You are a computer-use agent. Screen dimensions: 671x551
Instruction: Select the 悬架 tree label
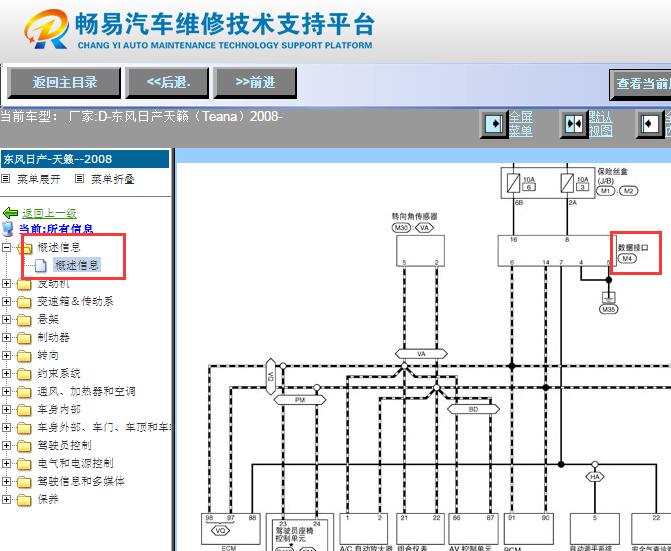48,319
